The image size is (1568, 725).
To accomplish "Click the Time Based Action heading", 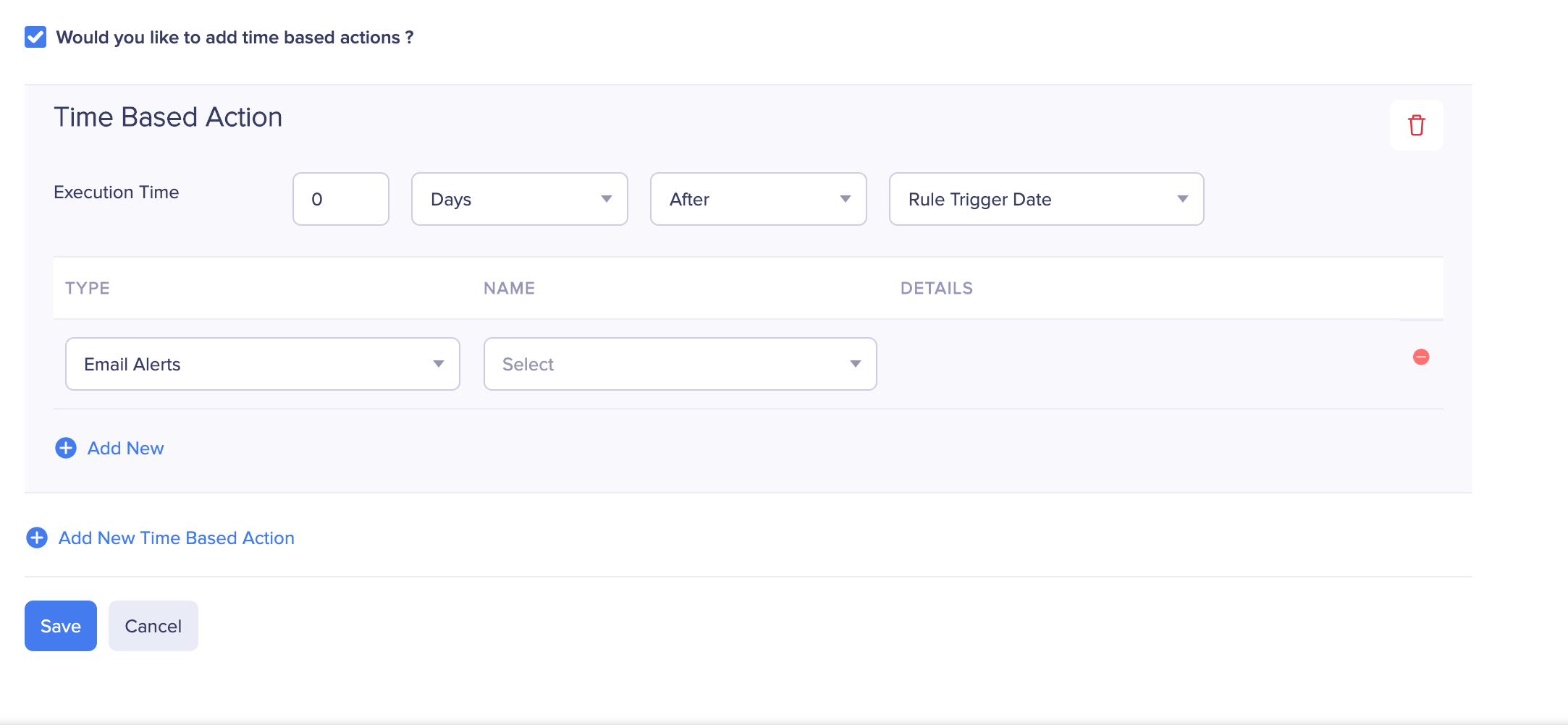I will point(168,116).
